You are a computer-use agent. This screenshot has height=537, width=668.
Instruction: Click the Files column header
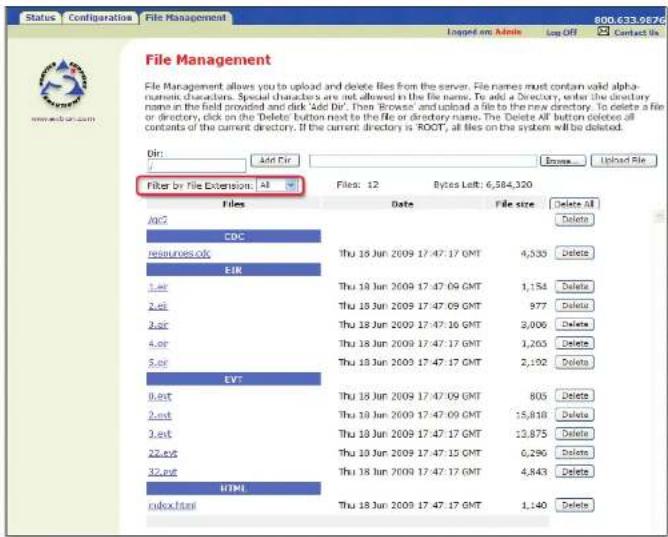click(x=233, y=204)
